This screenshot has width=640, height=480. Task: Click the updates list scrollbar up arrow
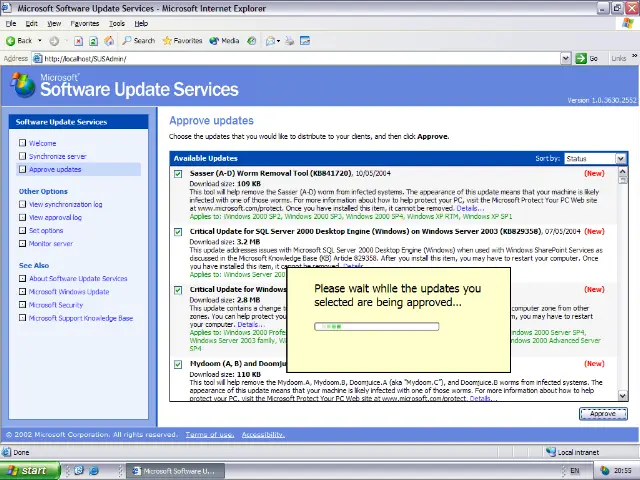point(622,171)
